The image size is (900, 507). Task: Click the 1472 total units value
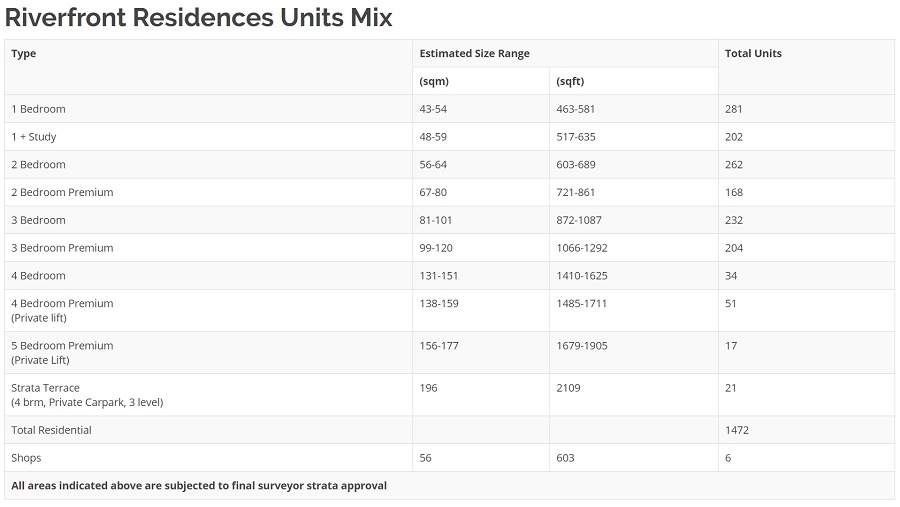737,431
